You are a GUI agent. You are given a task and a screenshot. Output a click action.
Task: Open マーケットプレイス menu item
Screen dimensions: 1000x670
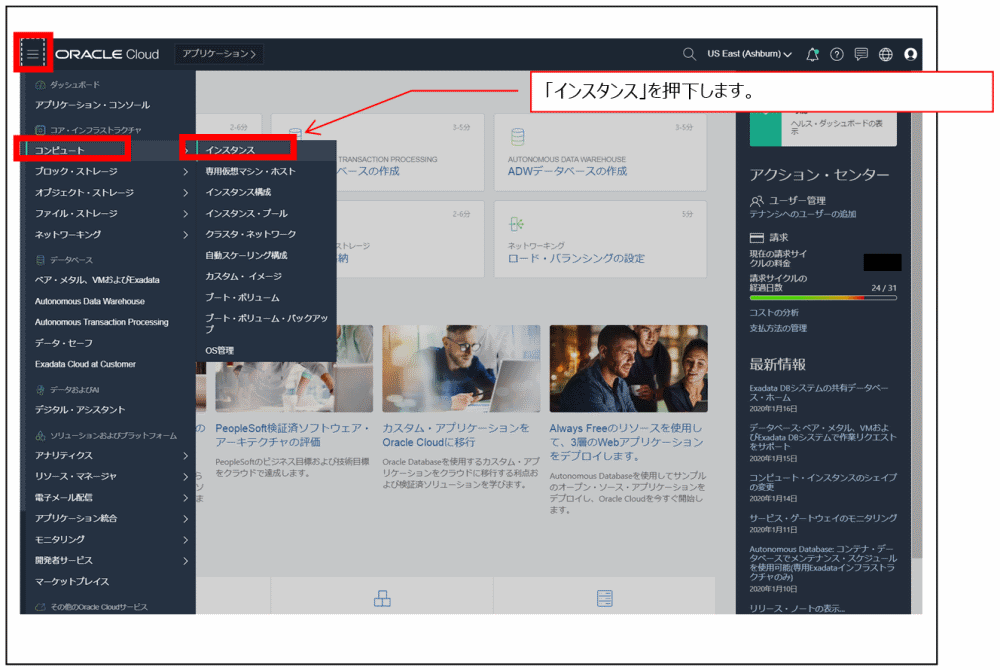pos(72,582)
